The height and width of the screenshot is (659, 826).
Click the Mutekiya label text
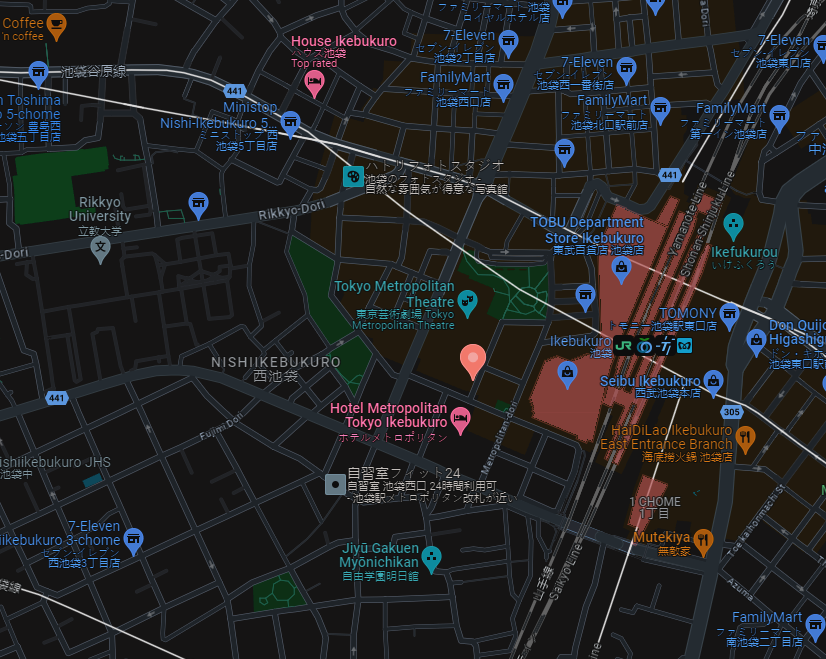pyautogui.click(x=662, y=537)
